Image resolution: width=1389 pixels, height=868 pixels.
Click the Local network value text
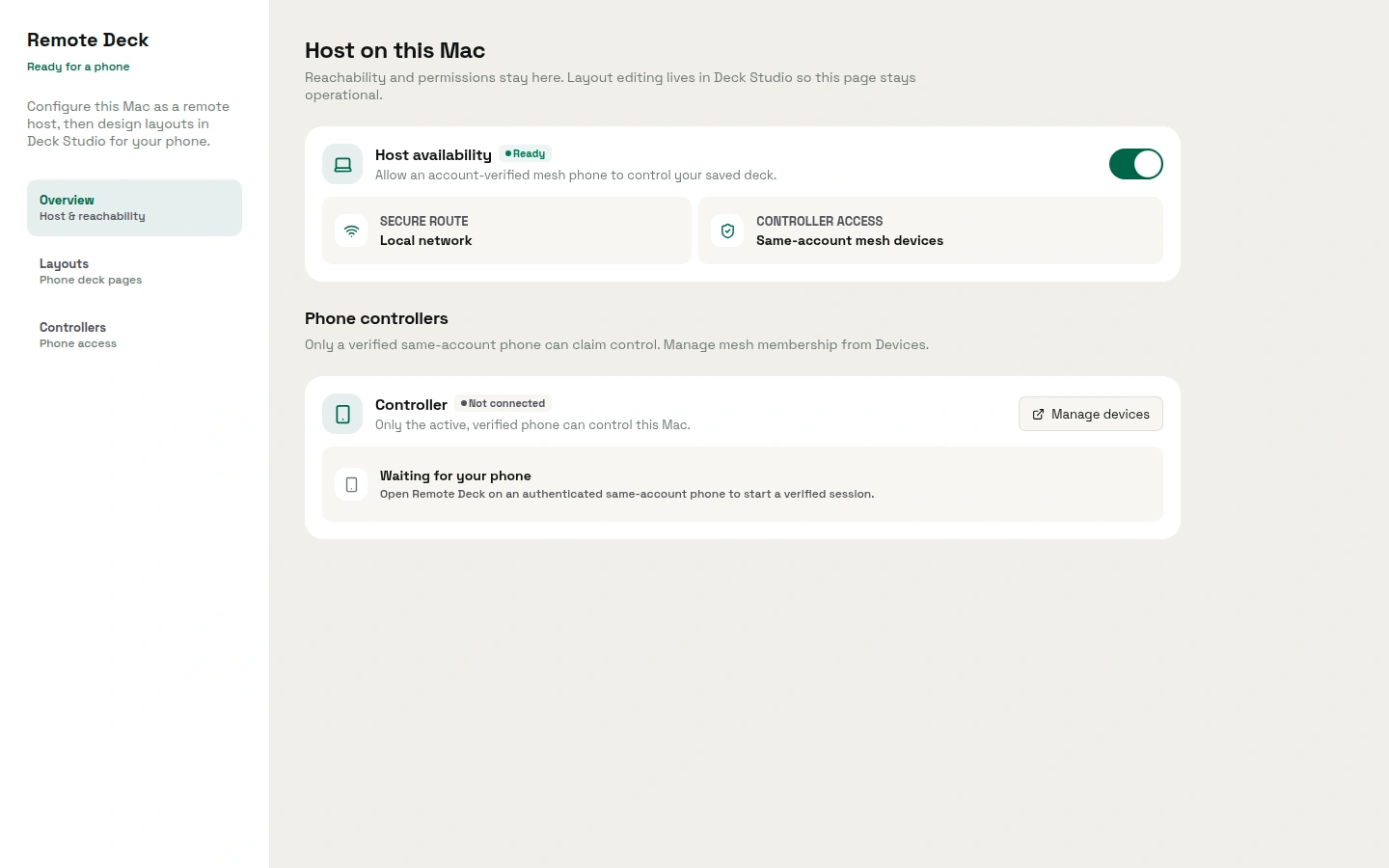click(x=425, y=240)
